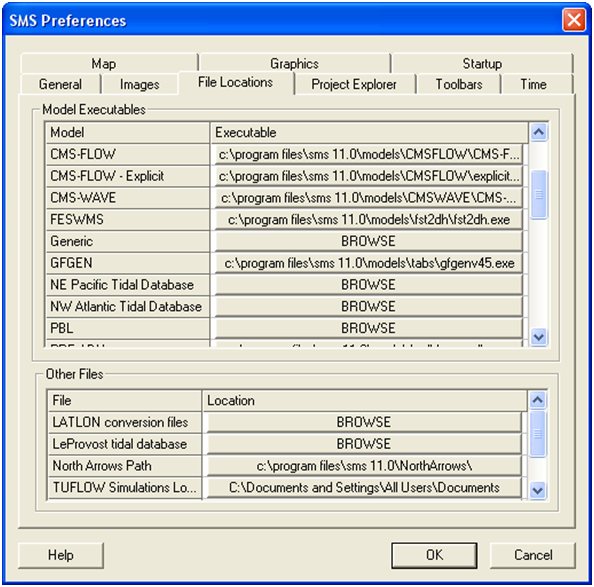Browse for NW Atlantic Tidal Database

click(369, 306)
